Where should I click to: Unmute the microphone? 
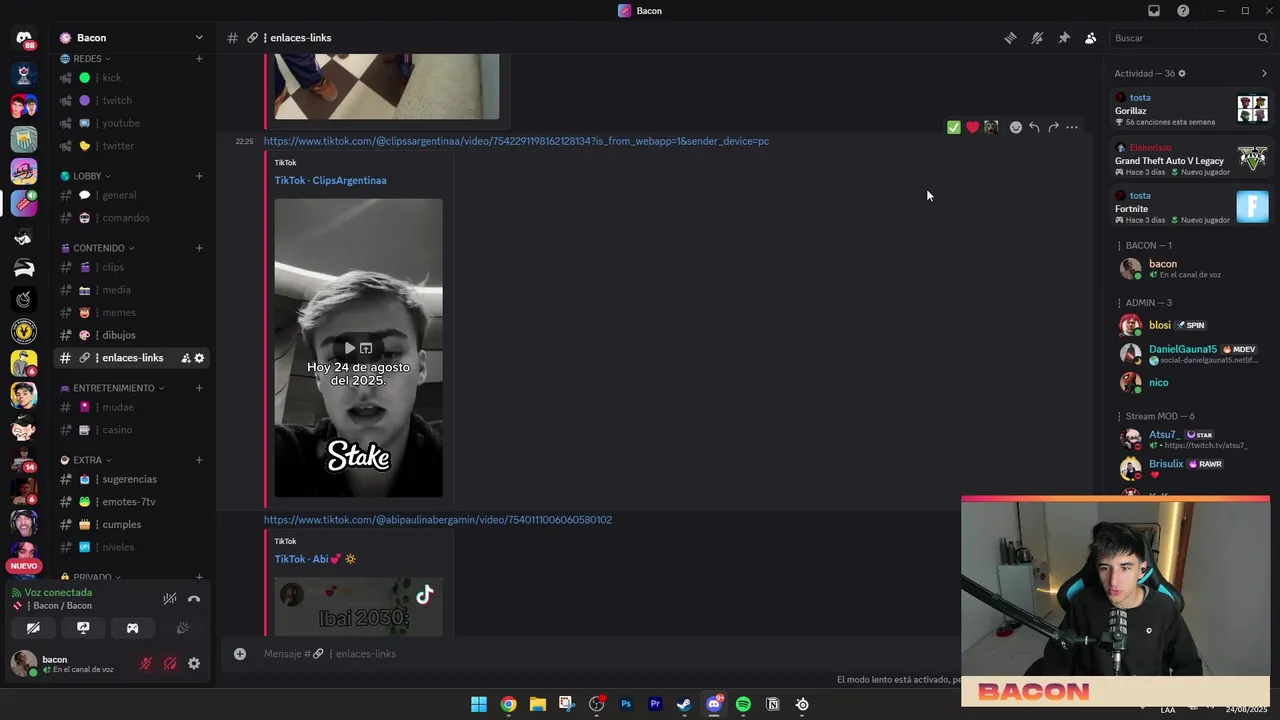[x=146, y=663]
